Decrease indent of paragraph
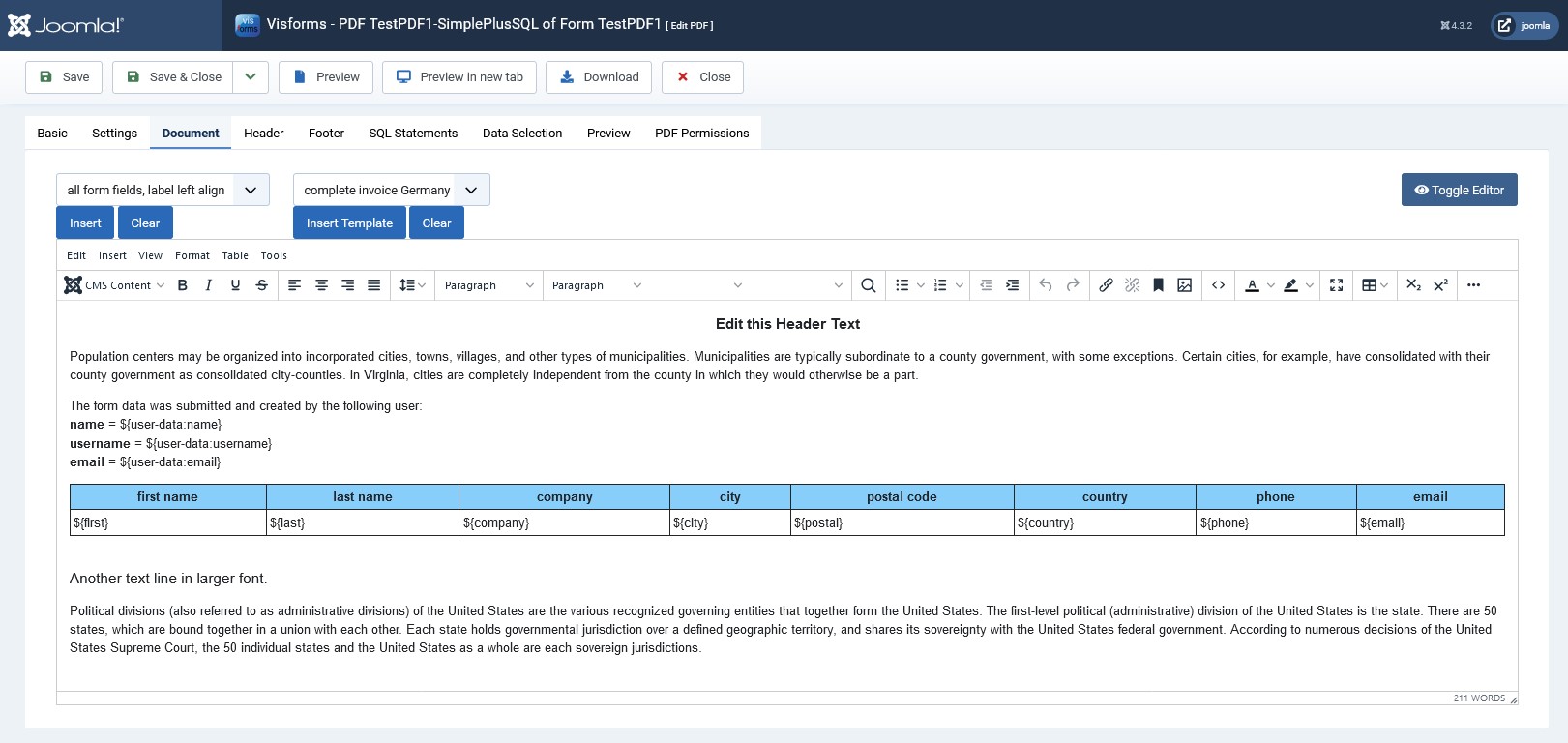The height and width of the screenshot is (743, 1568). click(x=986, y=285)
